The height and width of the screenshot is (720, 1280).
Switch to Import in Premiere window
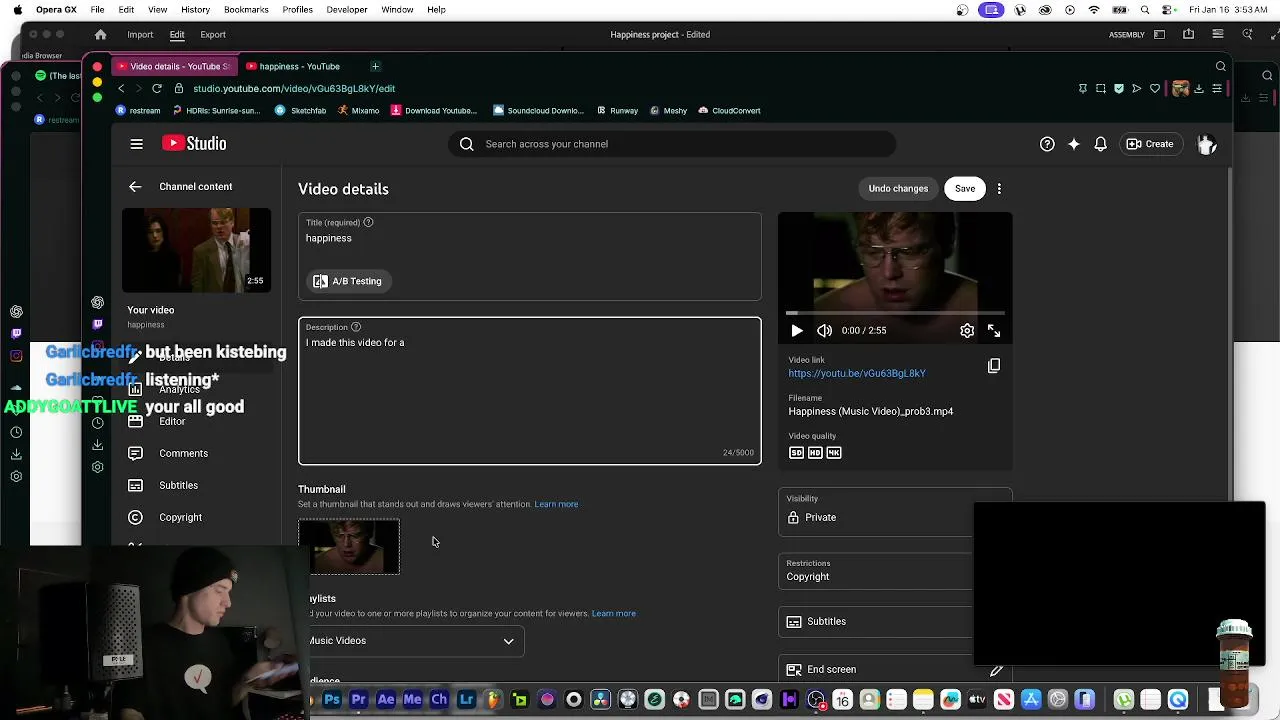[140, 35]
